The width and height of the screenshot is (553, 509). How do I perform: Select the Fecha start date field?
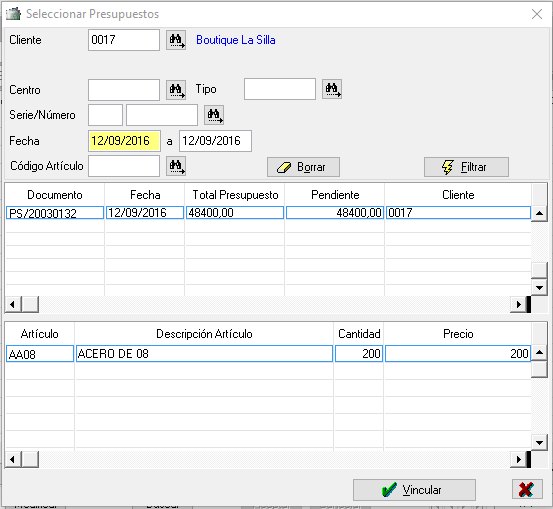tap(124, 141)
